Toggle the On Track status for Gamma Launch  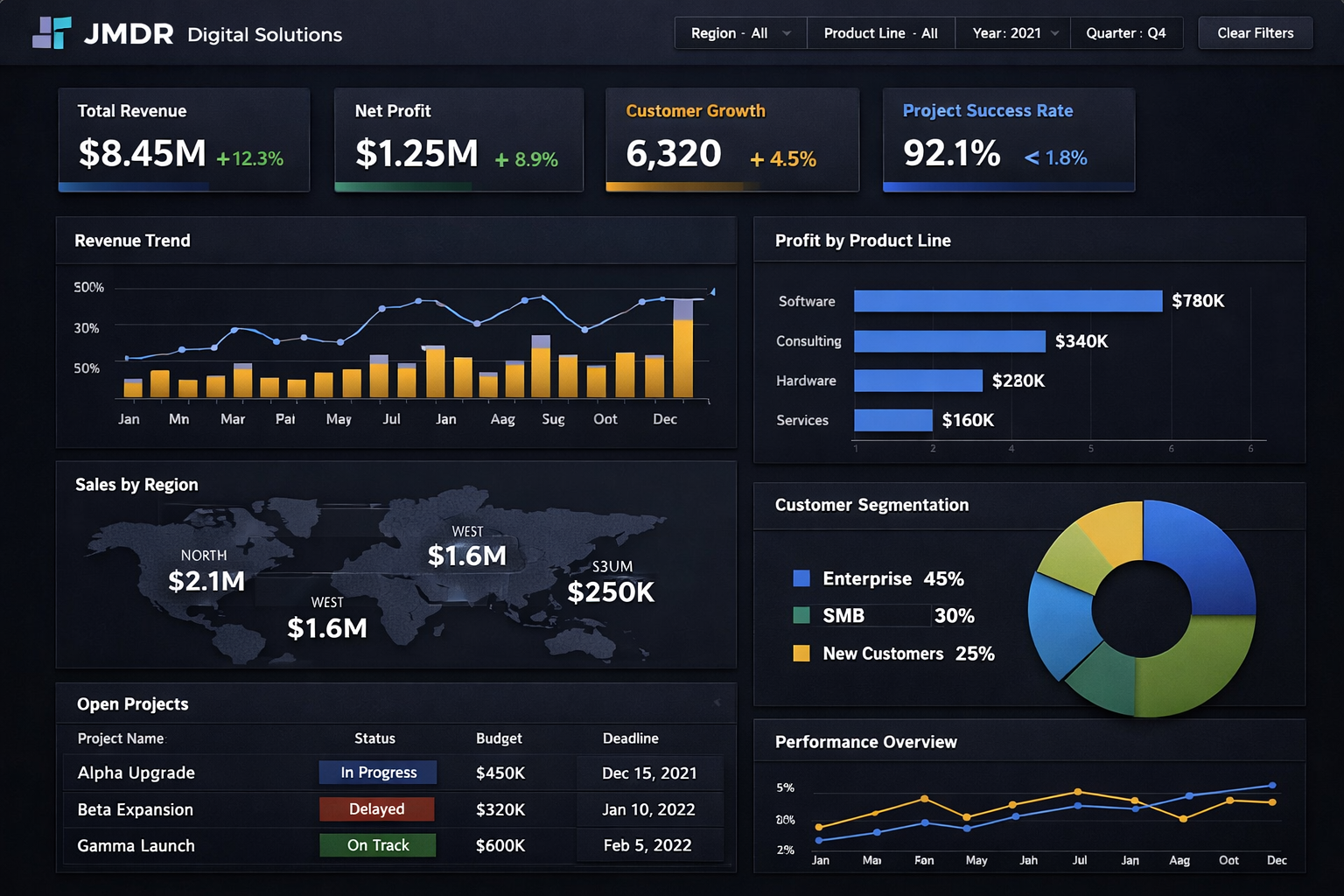[377, 845]
